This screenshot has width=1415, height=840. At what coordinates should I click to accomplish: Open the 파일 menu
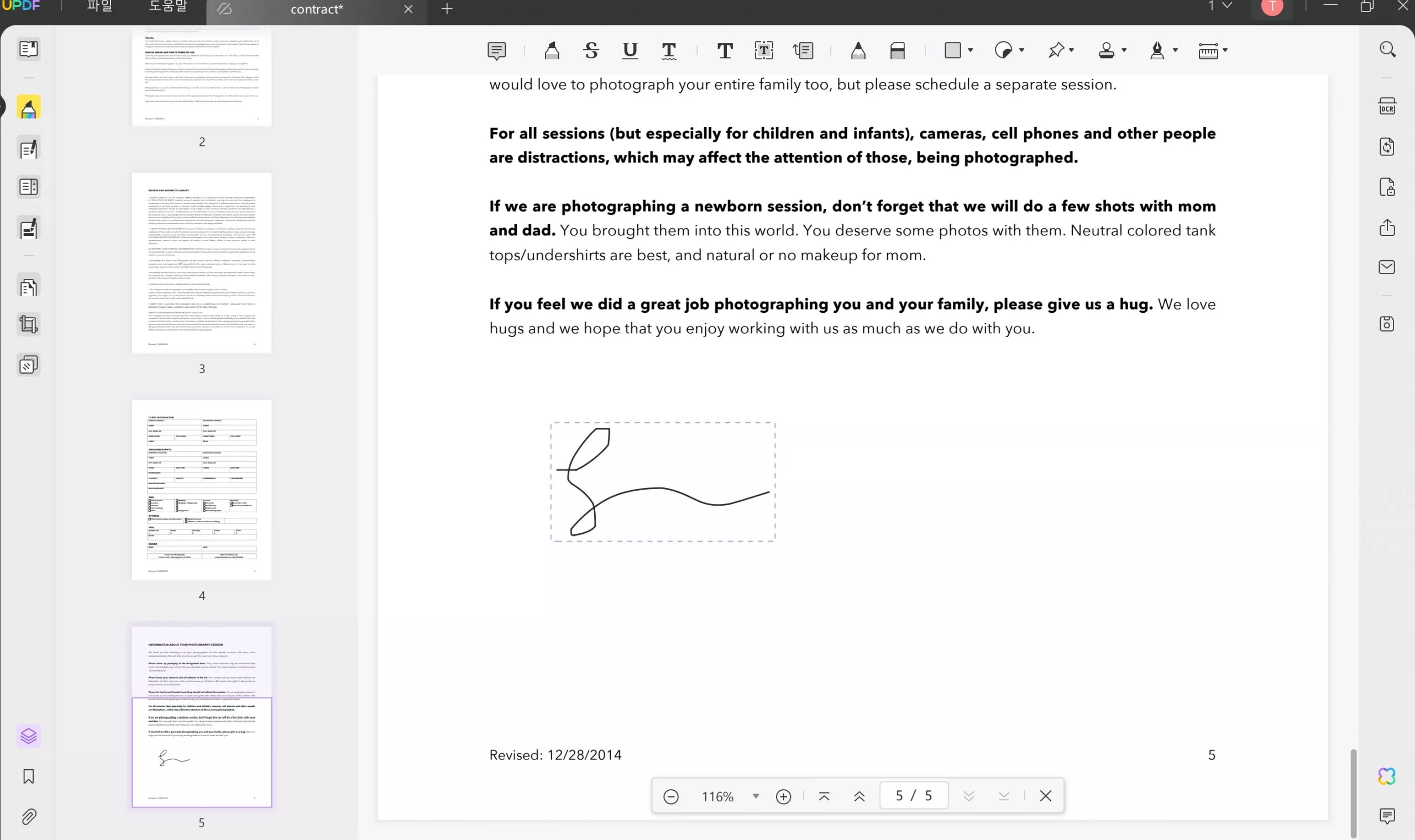click(x=99, y=6)
